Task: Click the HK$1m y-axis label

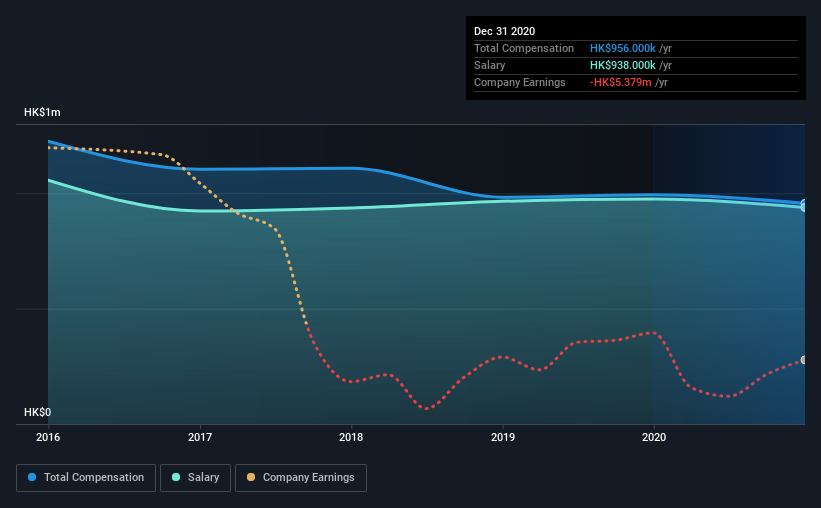Action: click(42, 113)
